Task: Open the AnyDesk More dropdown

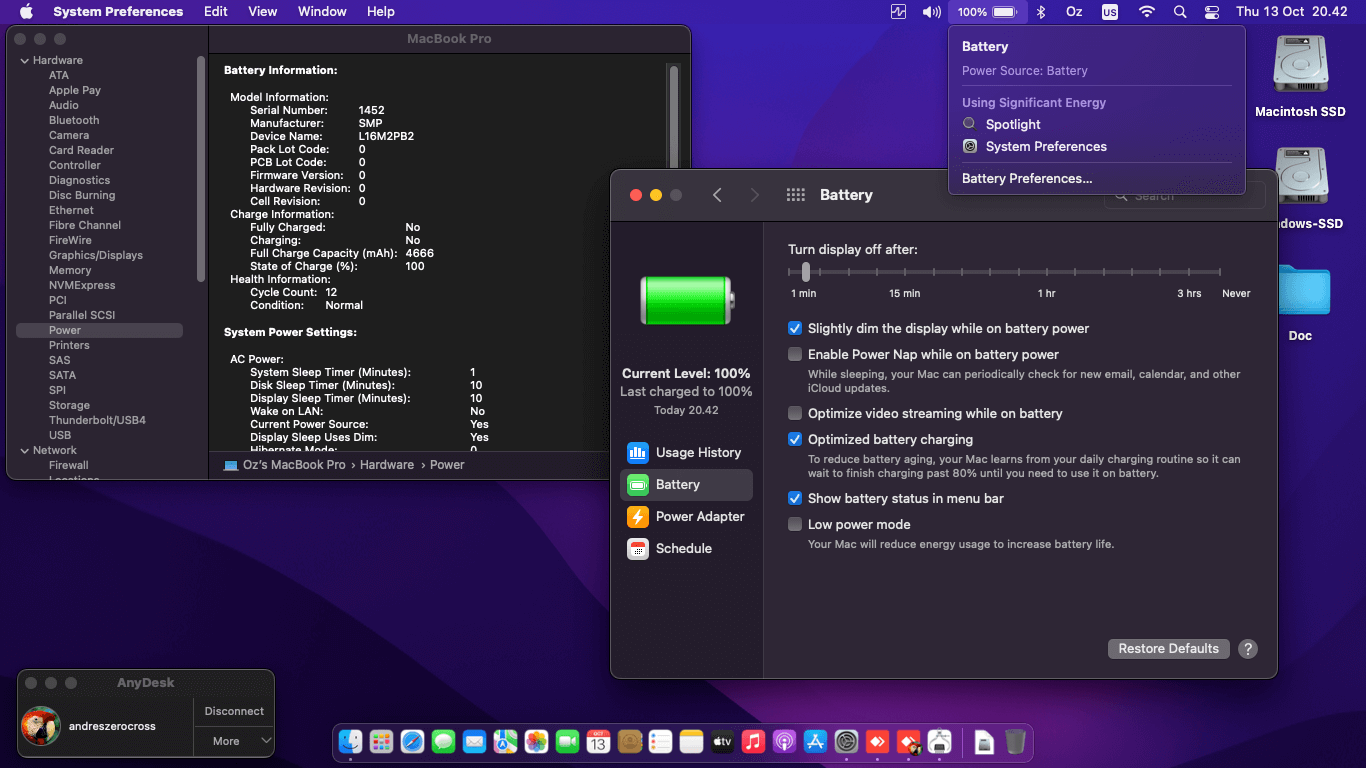Action: click(x=234, y=741)
